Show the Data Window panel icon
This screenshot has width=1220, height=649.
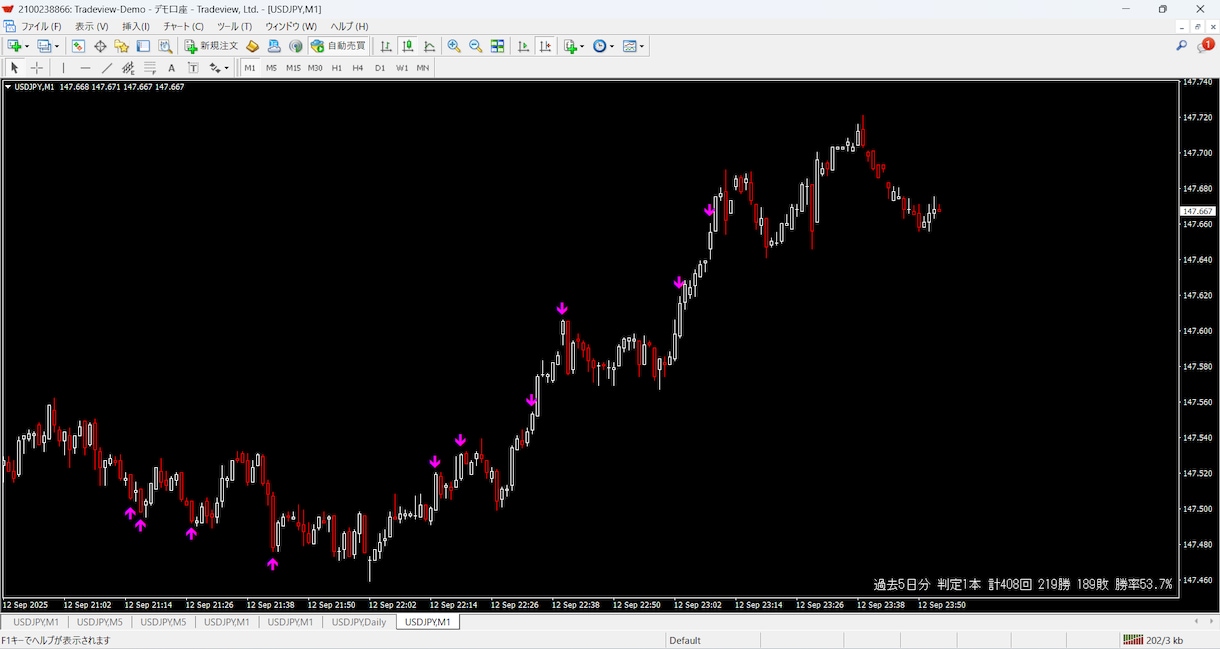click(x=100, y=46)
